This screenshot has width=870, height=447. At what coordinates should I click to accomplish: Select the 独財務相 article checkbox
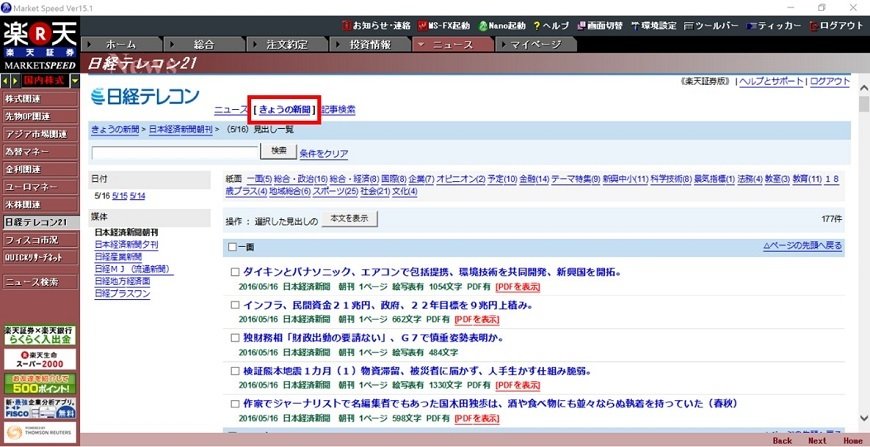pyautogui.click(x=236, y=336)
